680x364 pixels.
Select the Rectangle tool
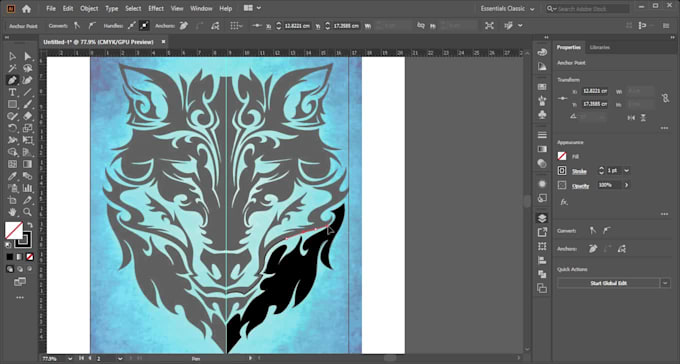click(12, 104)
